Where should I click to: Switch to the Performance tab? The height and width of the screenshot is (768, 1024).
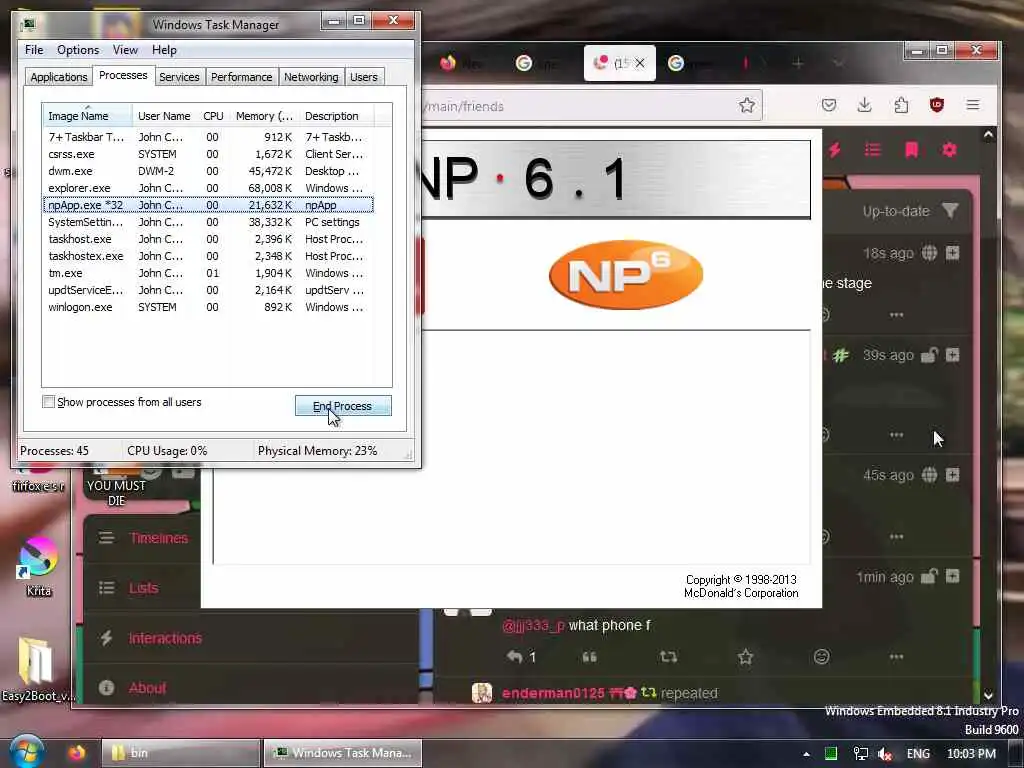tap(242, 77)
